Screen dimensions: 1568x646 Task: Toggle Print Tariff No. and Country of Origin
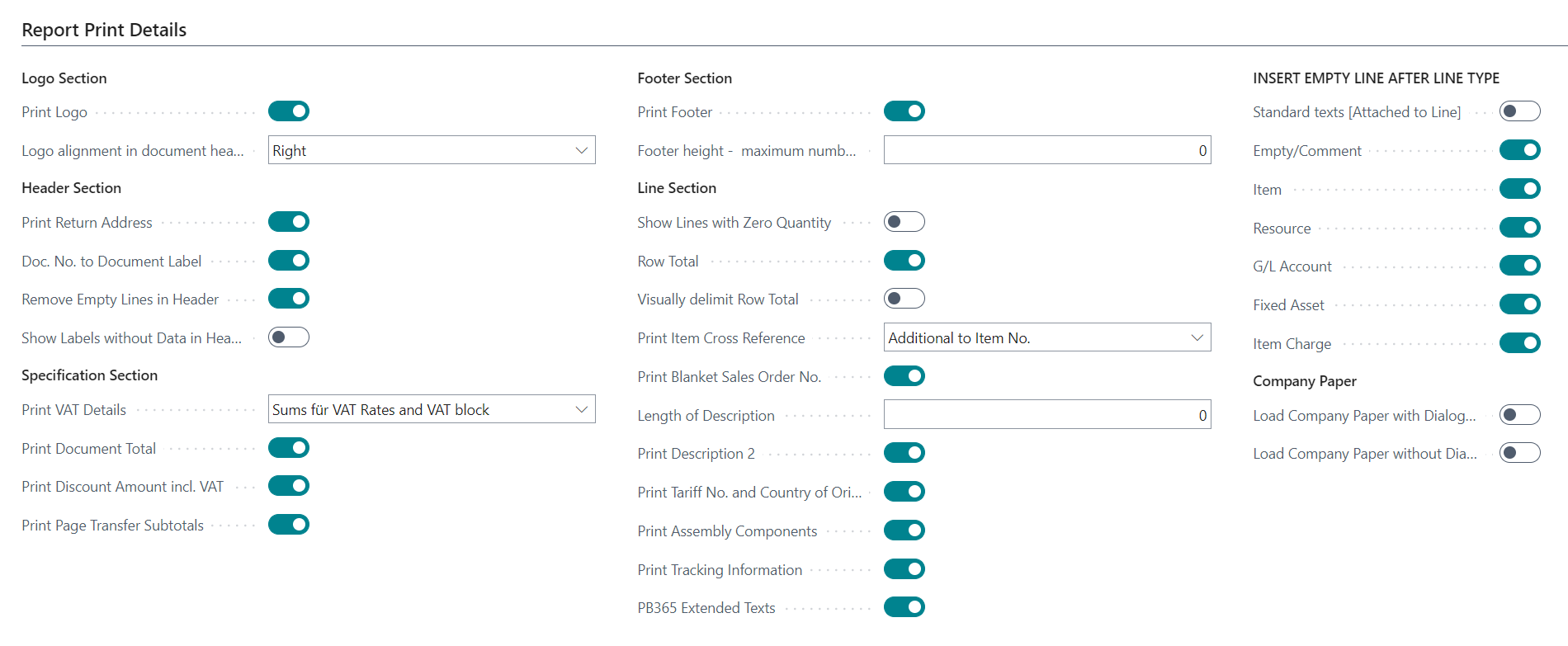[904, 492]
